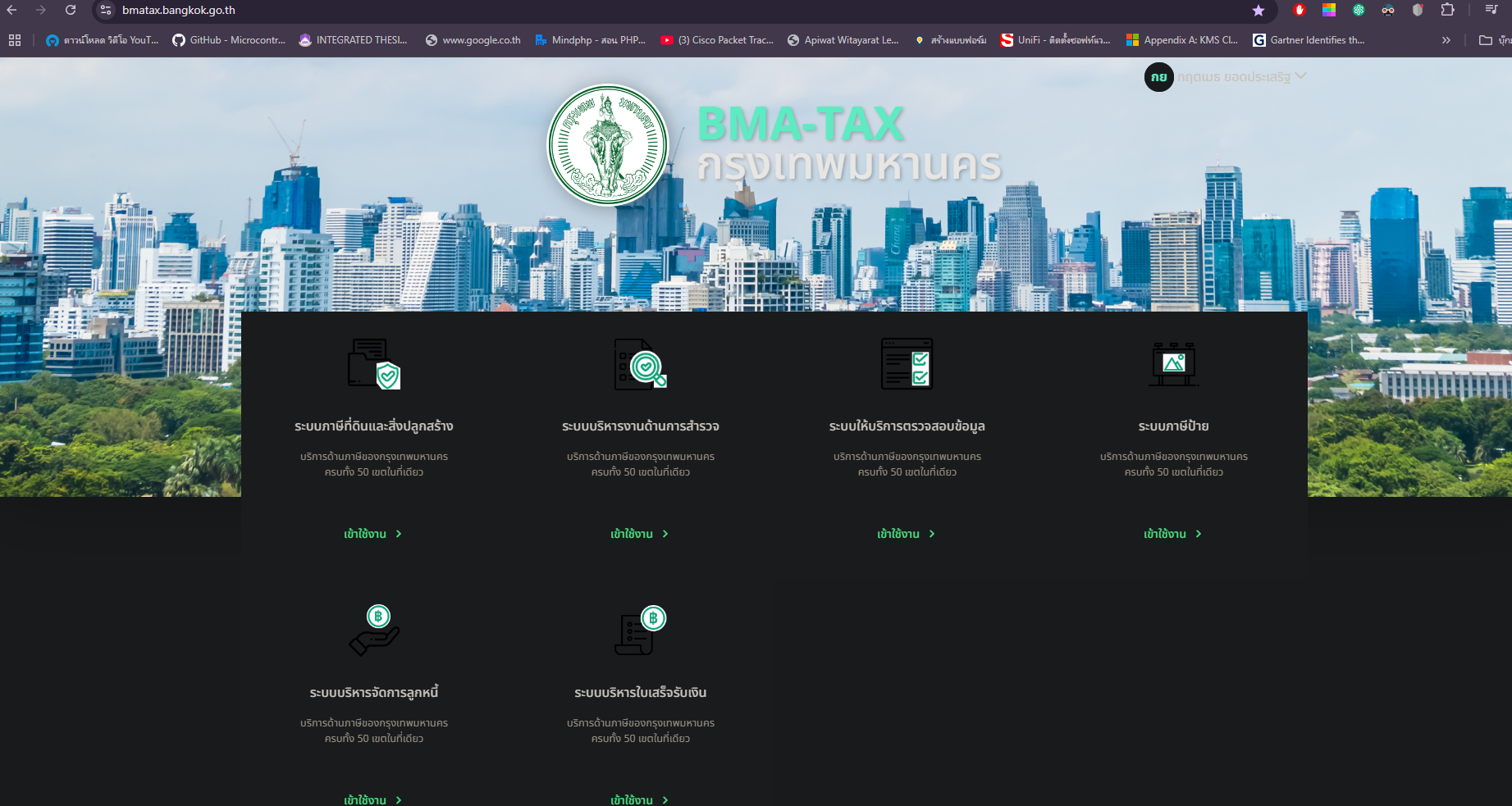Click the ระบบให้บริการตรวจสอบข้อมูล title

(907, 426)
